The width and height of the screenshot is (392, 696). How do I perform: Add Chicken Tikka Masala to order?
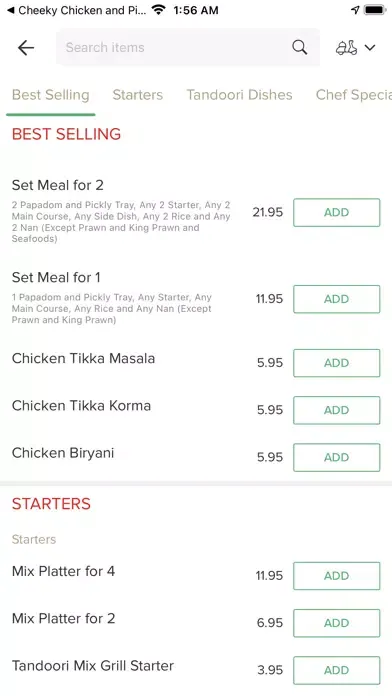[337, 363]
